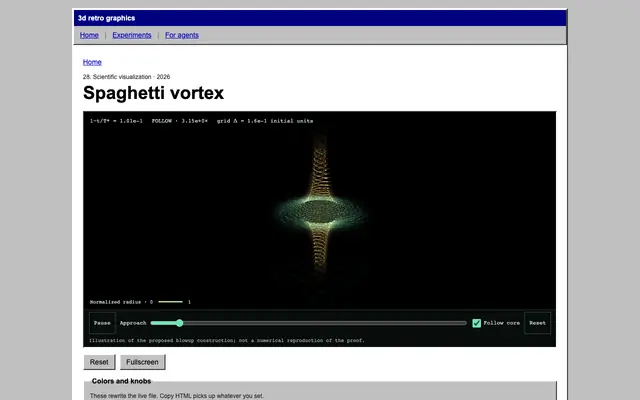Click the Reset button inside the canvas controls
This screenshot has width=640, height=400.
click(x=537, y=323)
